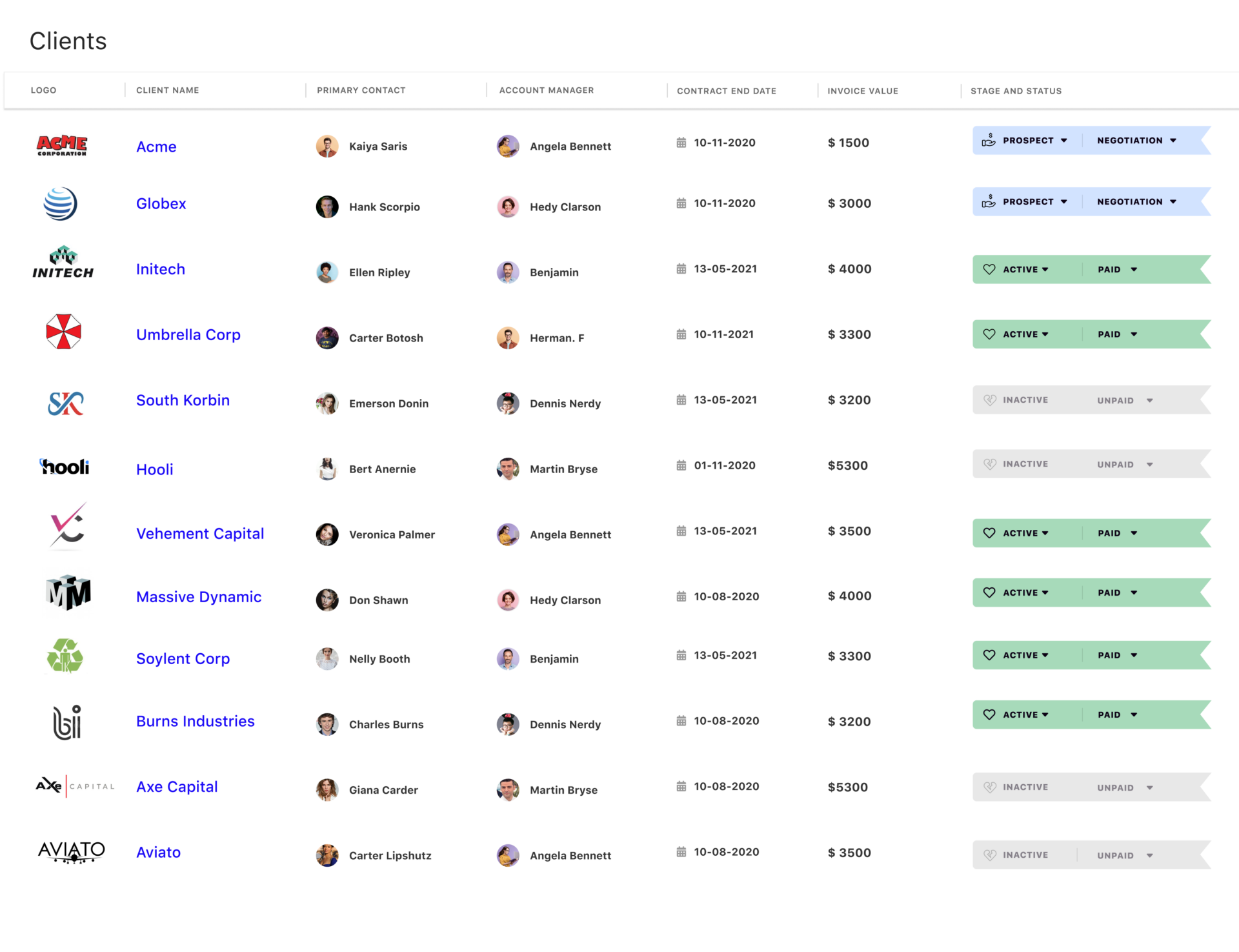Click the Burns Industries logo
Image resolution: width=1239 pixels, height=952 pixels.
(66, 722)
